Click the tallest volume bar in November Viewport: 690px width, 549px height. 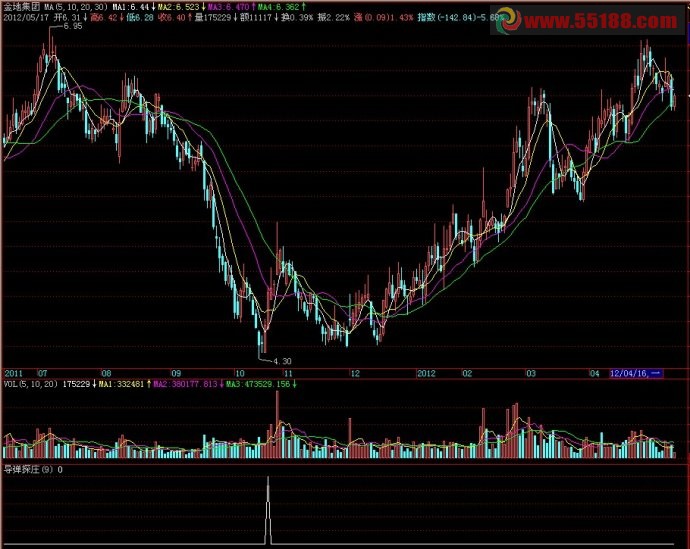pos(277,425)
